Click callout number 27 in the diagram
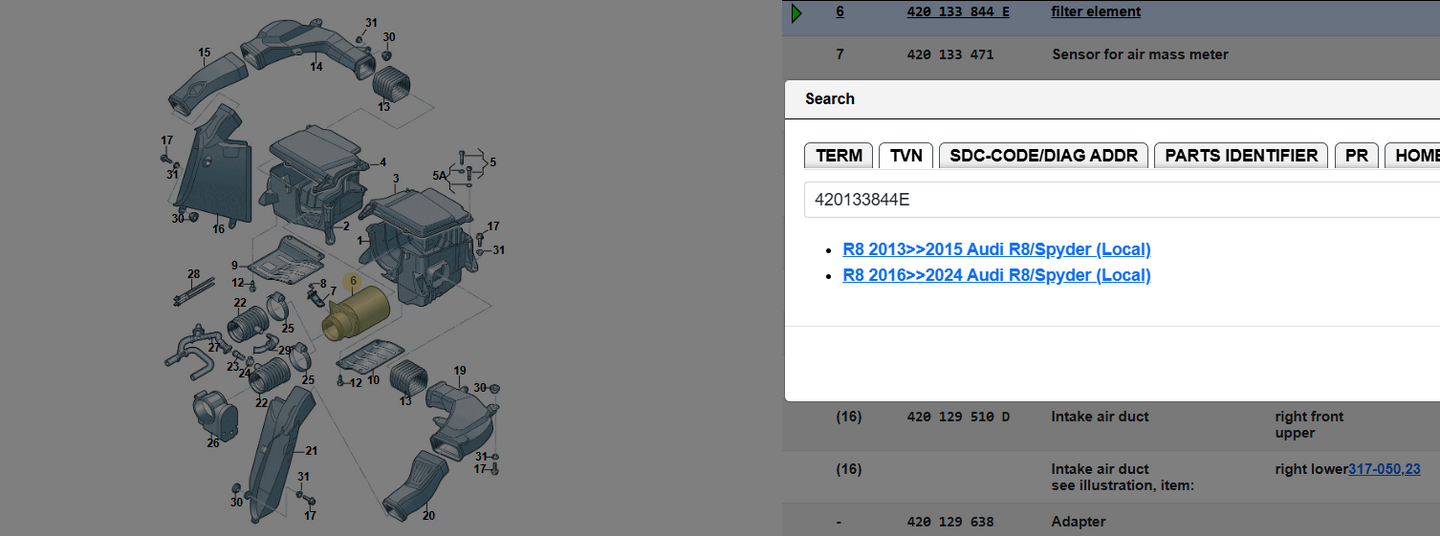This screenshot has height=536, width=1440. 214,347
